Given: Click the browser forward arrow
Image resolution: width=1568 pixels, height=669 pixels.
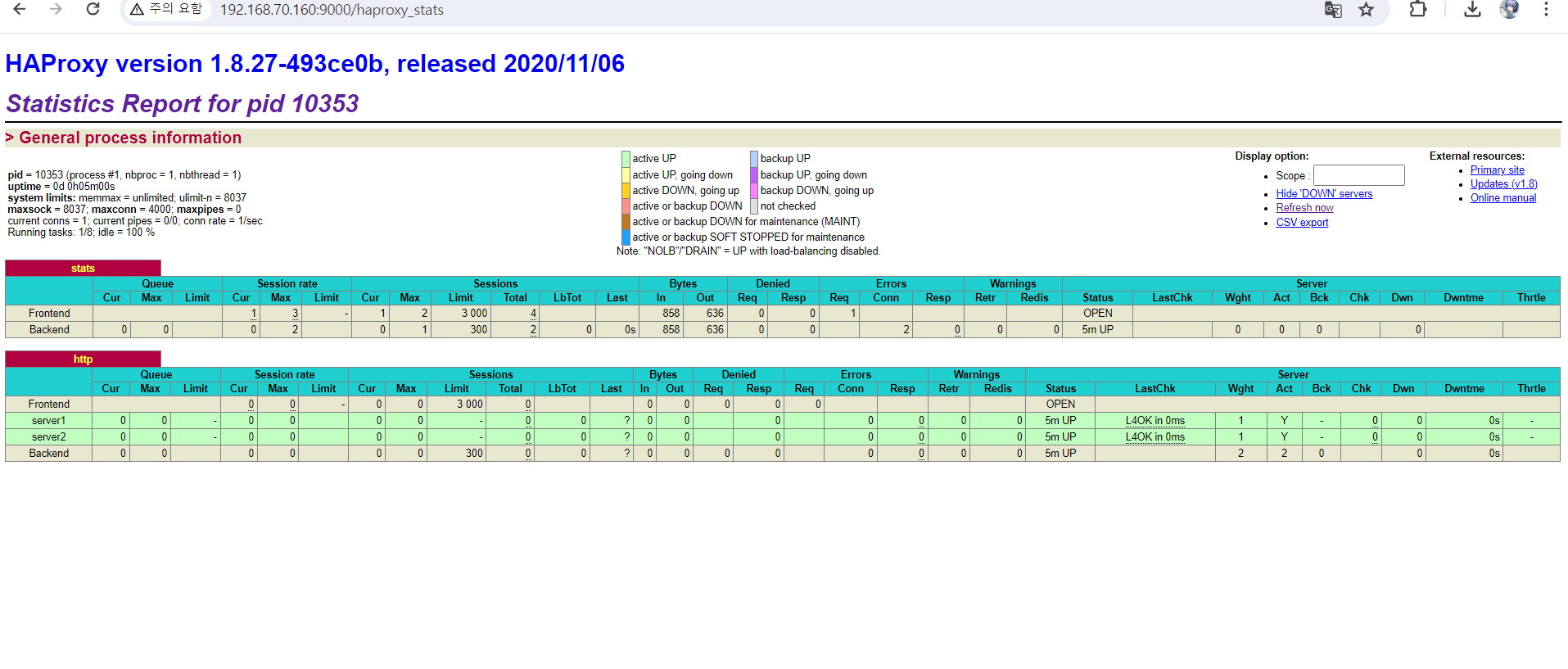Looking at the screenshot, I should point(56,9).
